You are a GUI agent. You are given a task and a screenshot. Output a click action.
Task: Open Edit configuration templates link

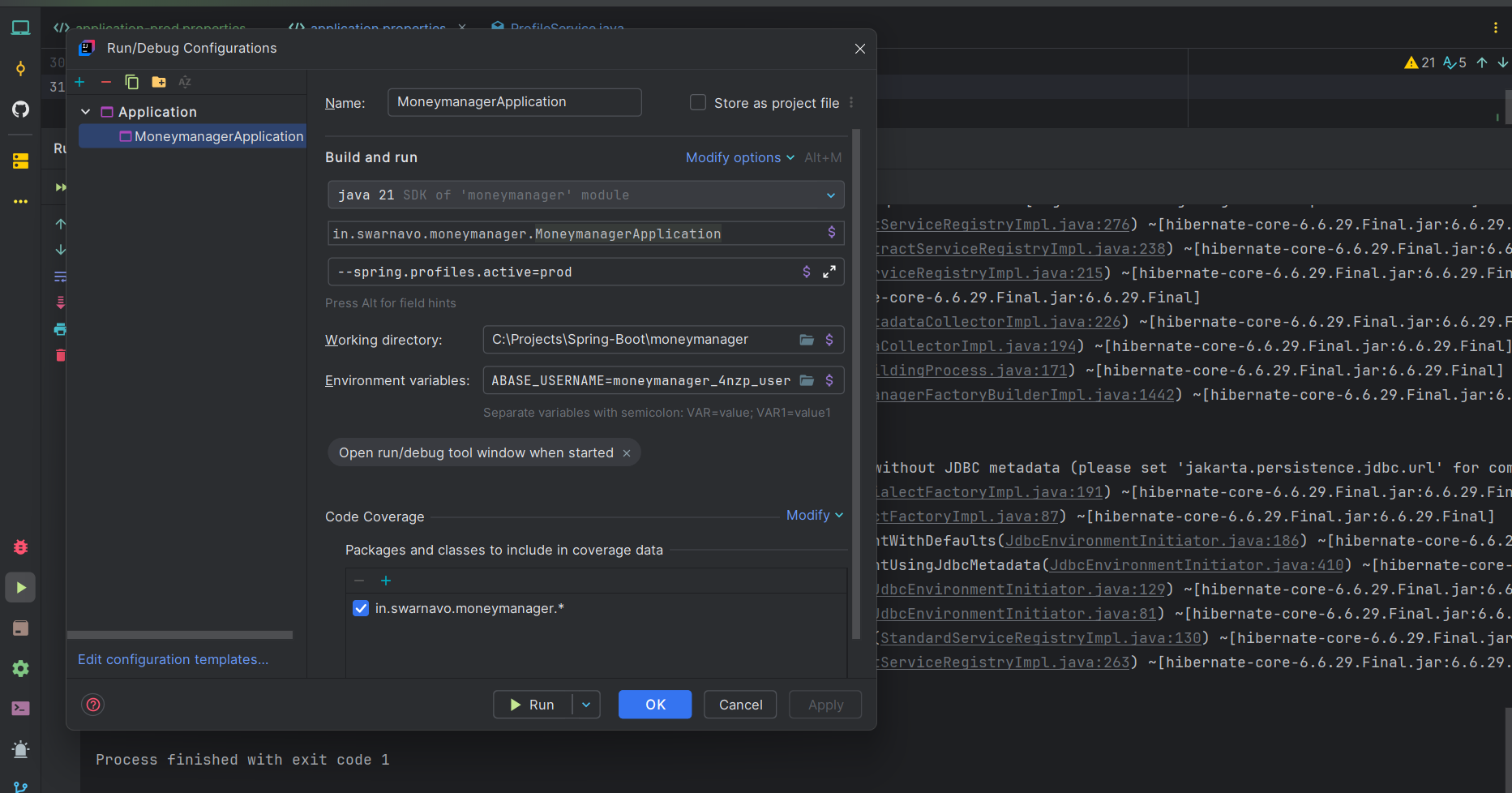173,659
